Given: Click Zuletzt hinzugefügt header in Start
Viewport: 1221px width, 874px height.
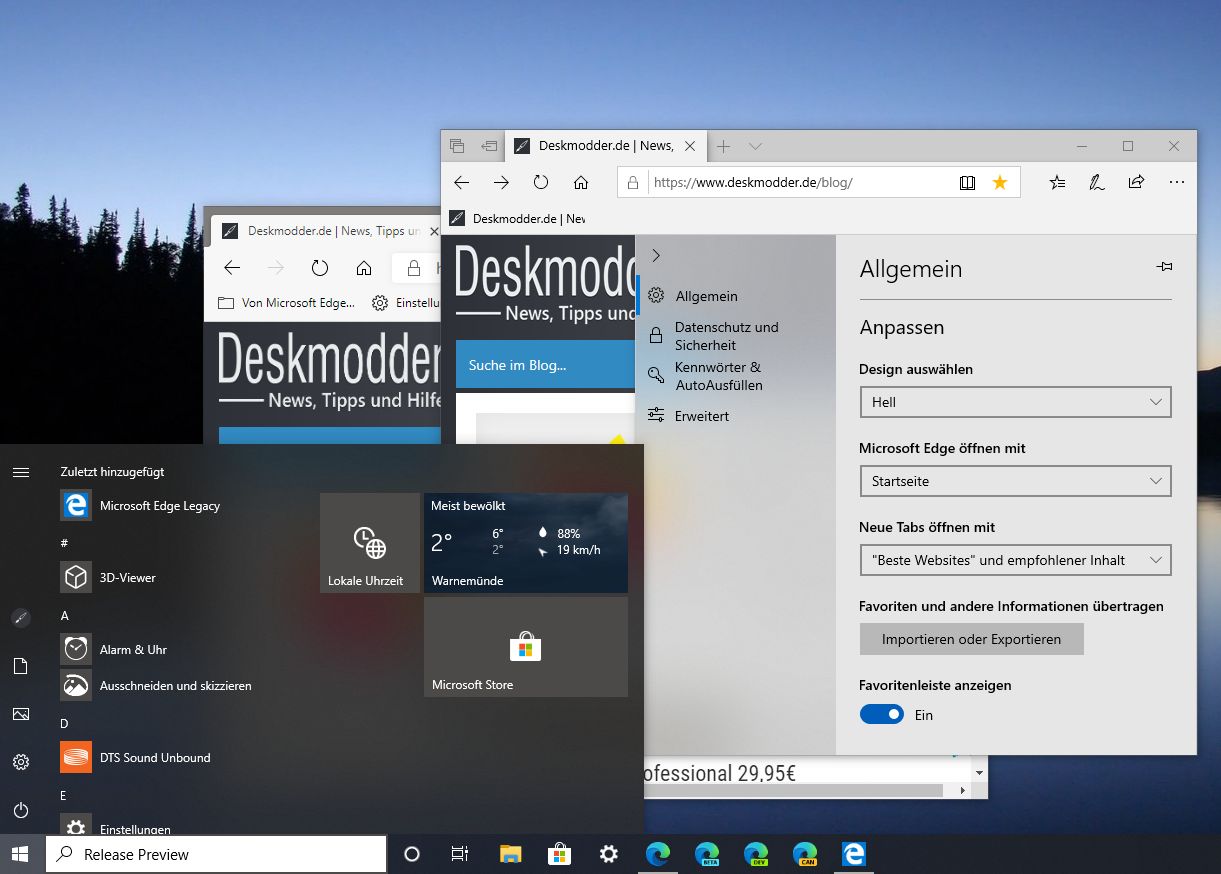Looking at the screenshot, I should 112,471.
